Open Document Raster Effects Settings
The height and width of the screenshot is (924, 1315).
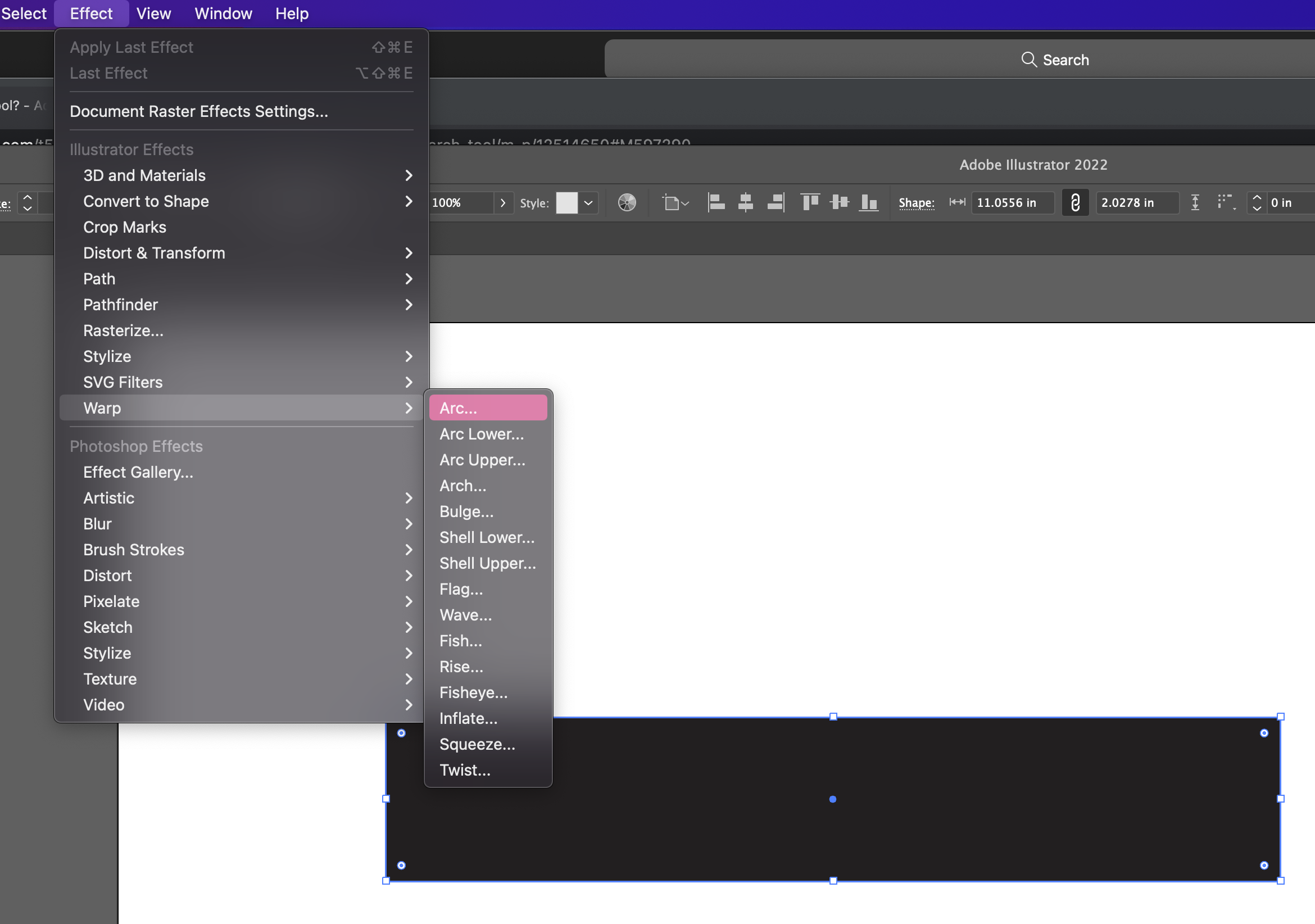pos(199,111)
